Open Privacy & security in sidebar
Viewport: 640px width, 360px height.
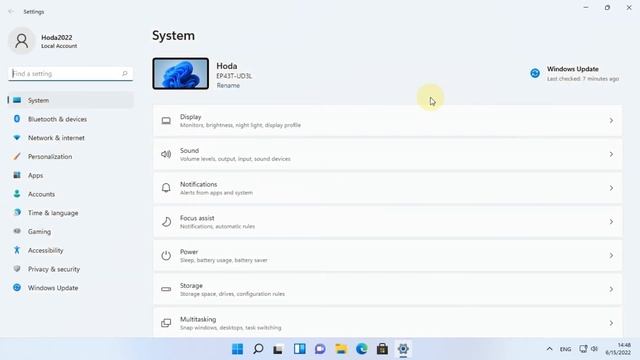tap(71, 269)
